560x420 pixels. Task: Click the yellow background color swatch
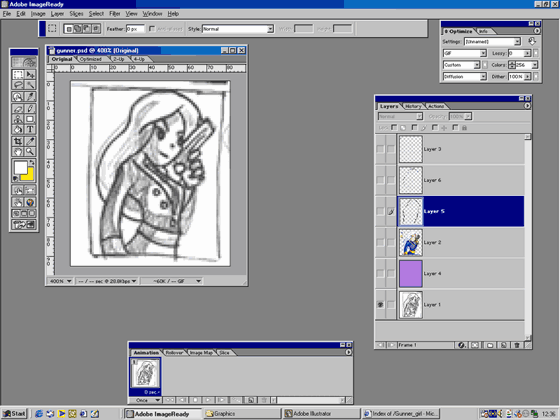29,176
